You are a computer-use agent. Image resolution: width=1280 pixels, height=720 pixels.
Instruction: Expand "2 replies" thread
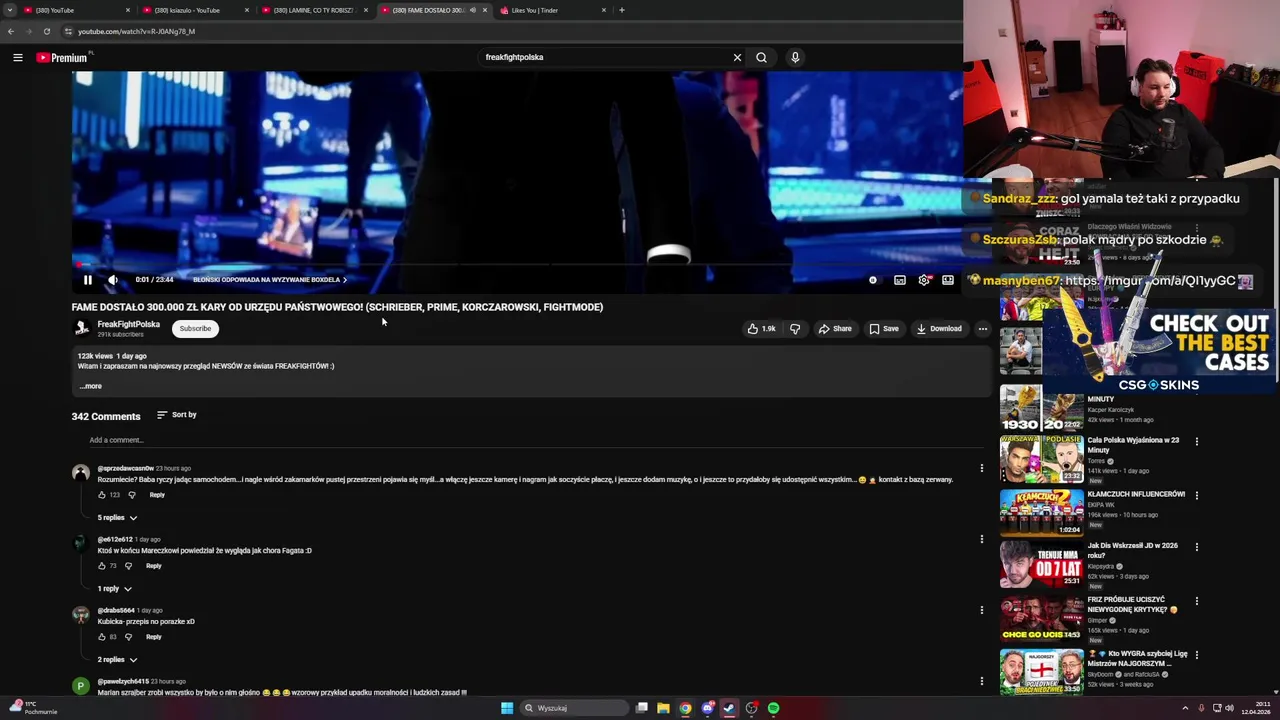point(117,659)
